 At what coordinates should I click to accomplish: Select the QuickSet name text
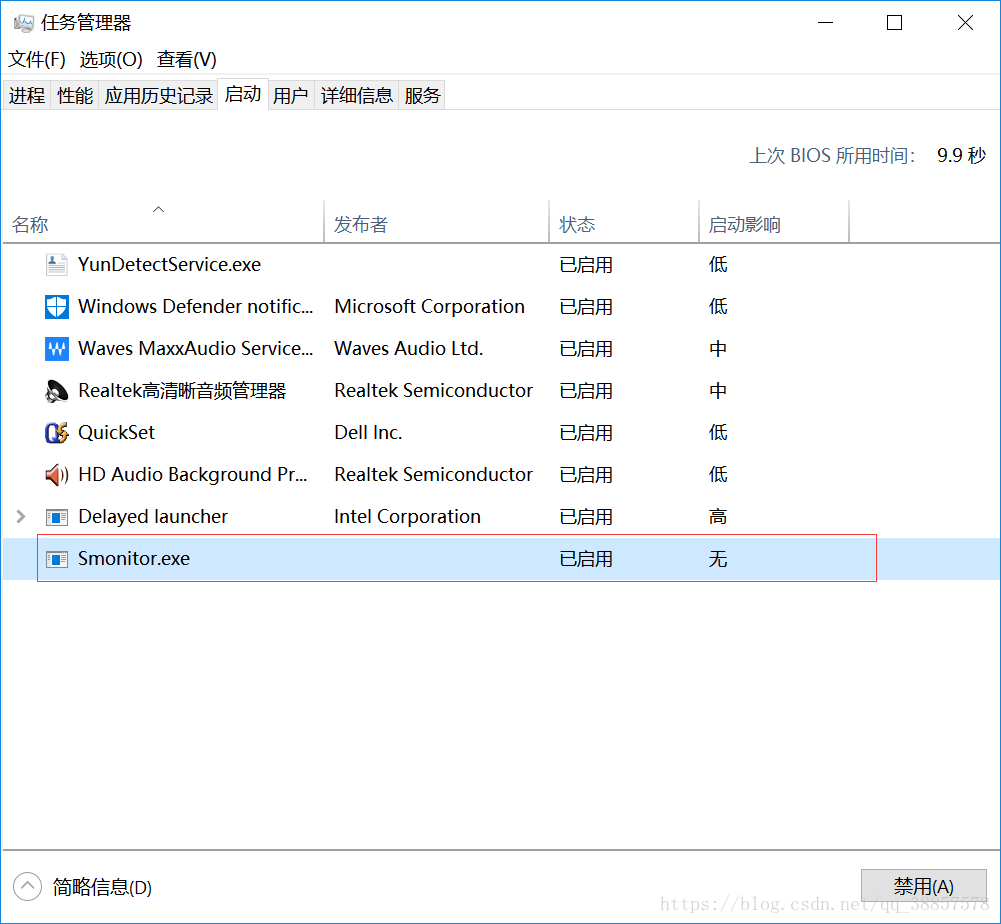[x=116, y=433]
